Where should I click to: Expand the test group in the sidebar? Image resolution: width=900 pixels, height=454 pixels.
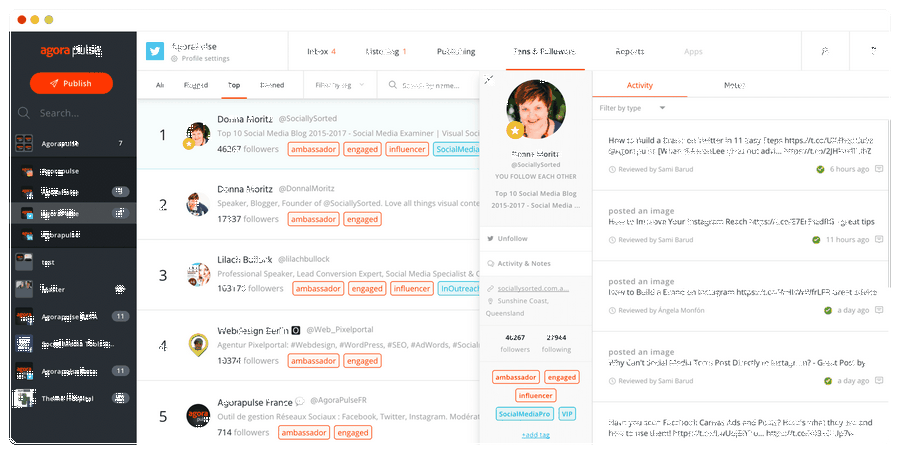click(73, 262)
